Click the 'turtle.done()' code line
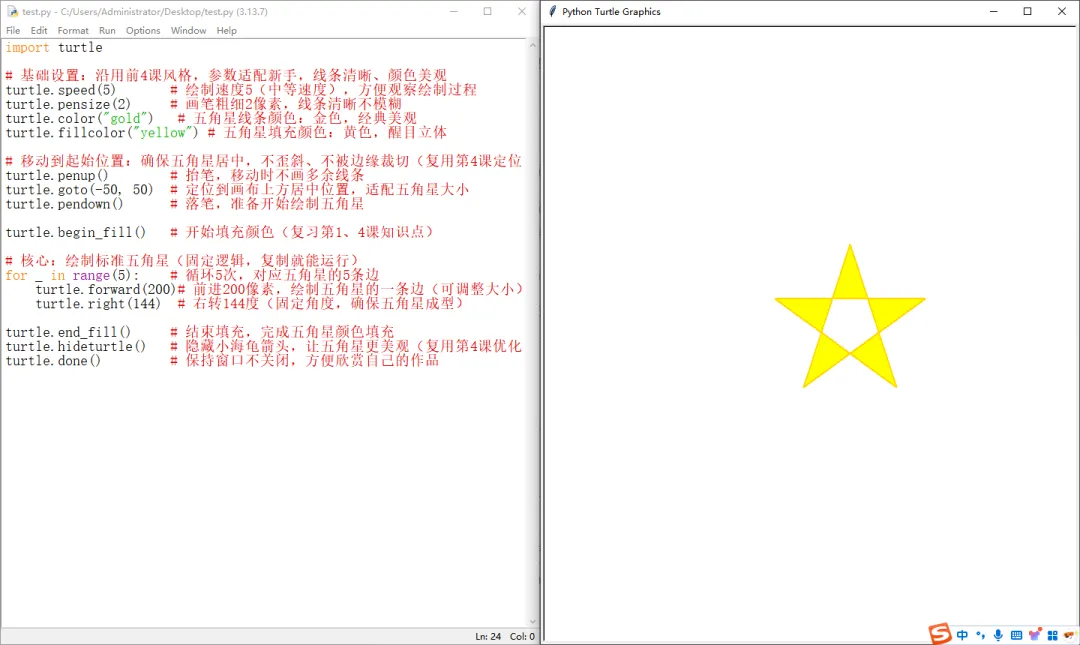The width and height of the screenshot is (1080, 645). point(53,361)
